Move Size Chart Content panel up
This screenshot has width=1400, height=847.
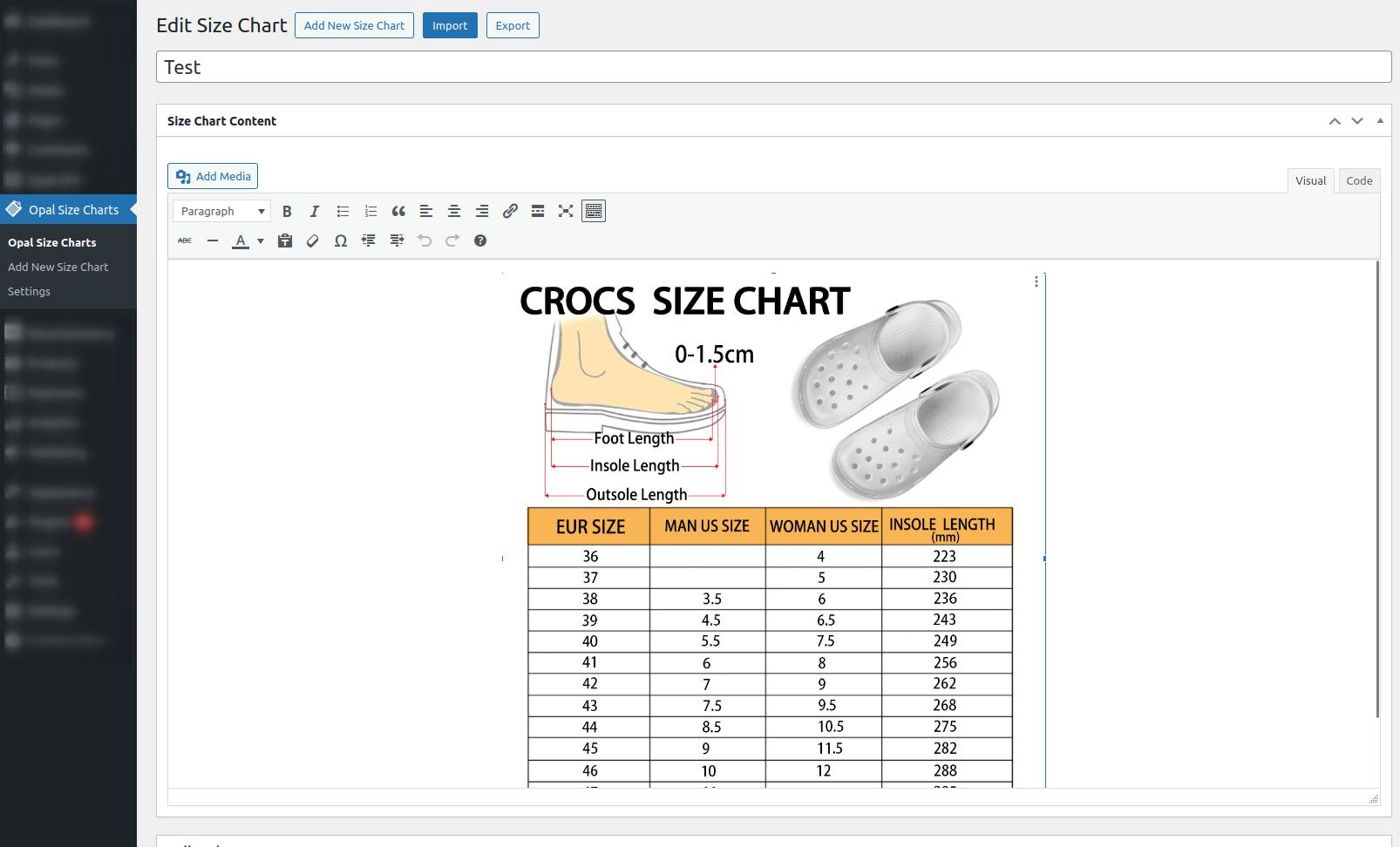(1335, 121)
